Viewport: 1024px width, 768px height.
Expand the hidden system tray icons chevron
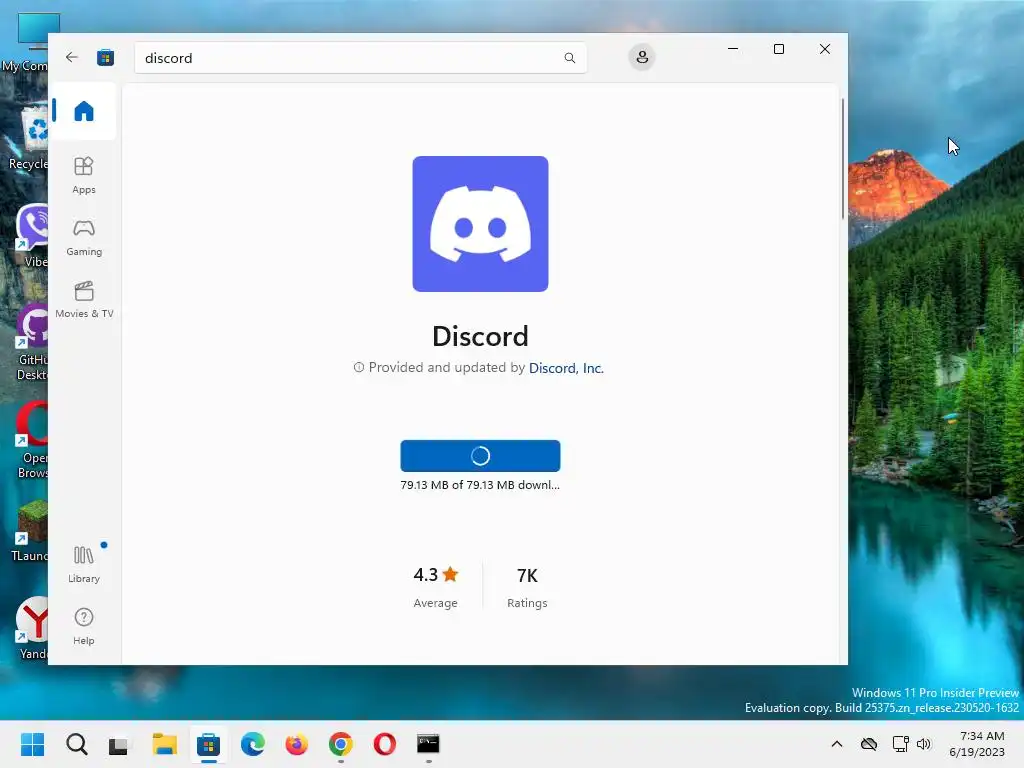coord(837,744)
